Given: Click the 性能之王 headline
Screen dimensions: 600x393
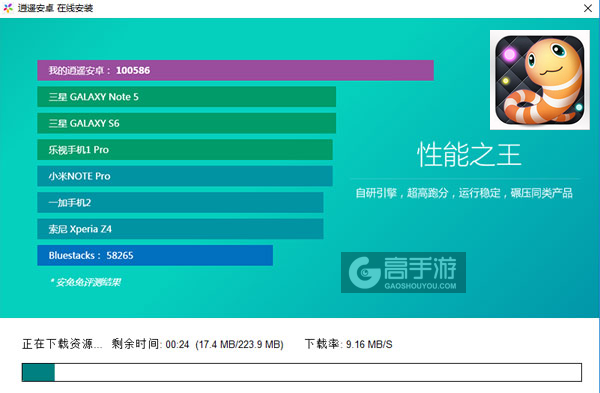Looking at the screenshot, I should coord(469,155).
